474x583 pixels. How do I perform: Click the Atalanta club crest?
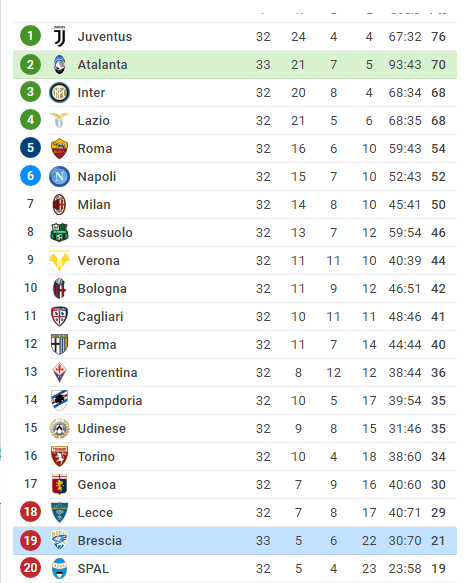(59, 64)
